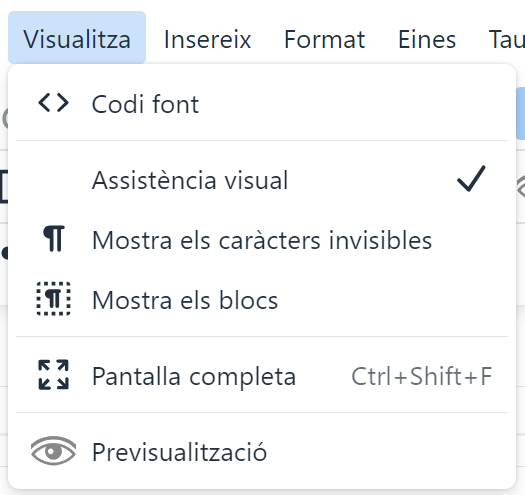525x495 pixels.
Task: Collapse the open Visualitza menu
Action: coord(77,38)
